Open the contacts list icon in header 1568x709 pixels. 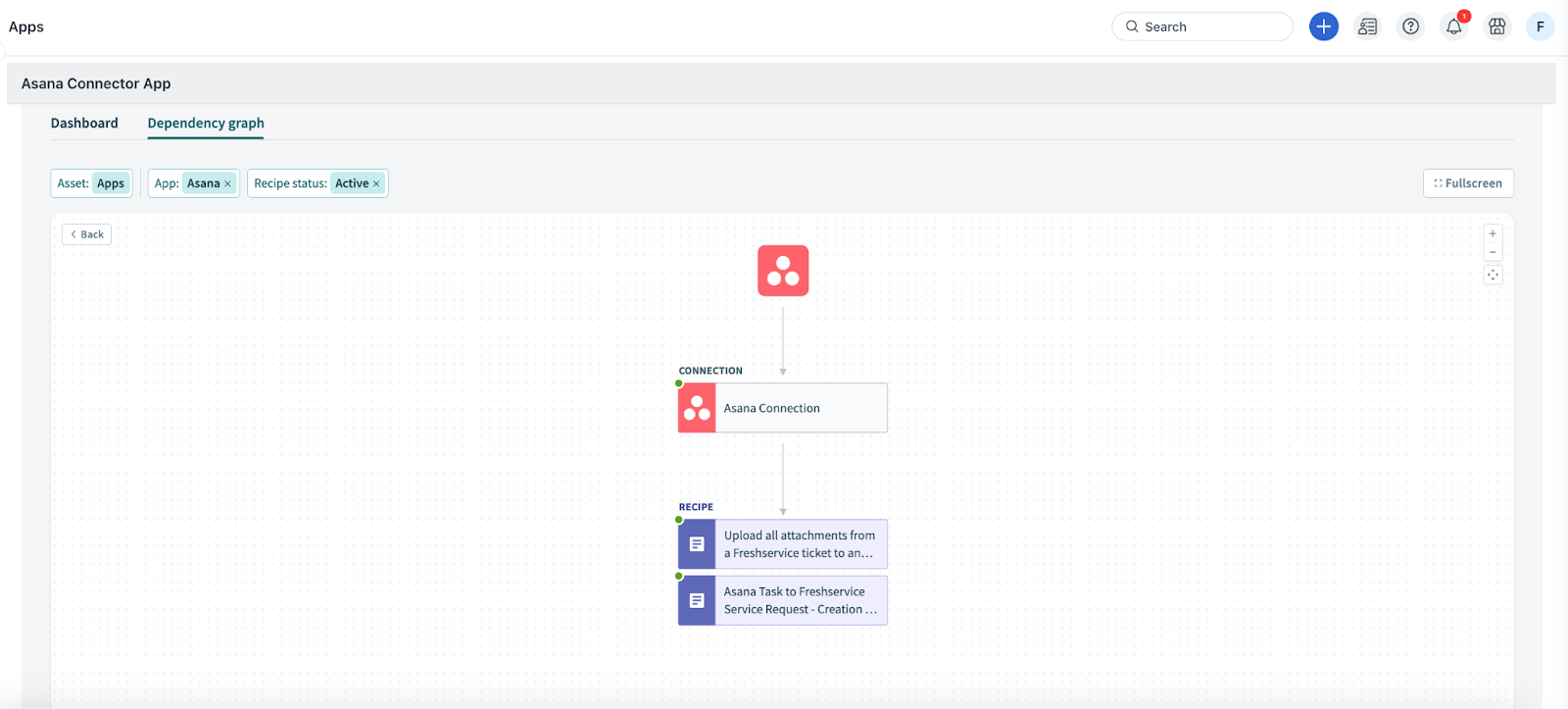[x=1367, y=26]
